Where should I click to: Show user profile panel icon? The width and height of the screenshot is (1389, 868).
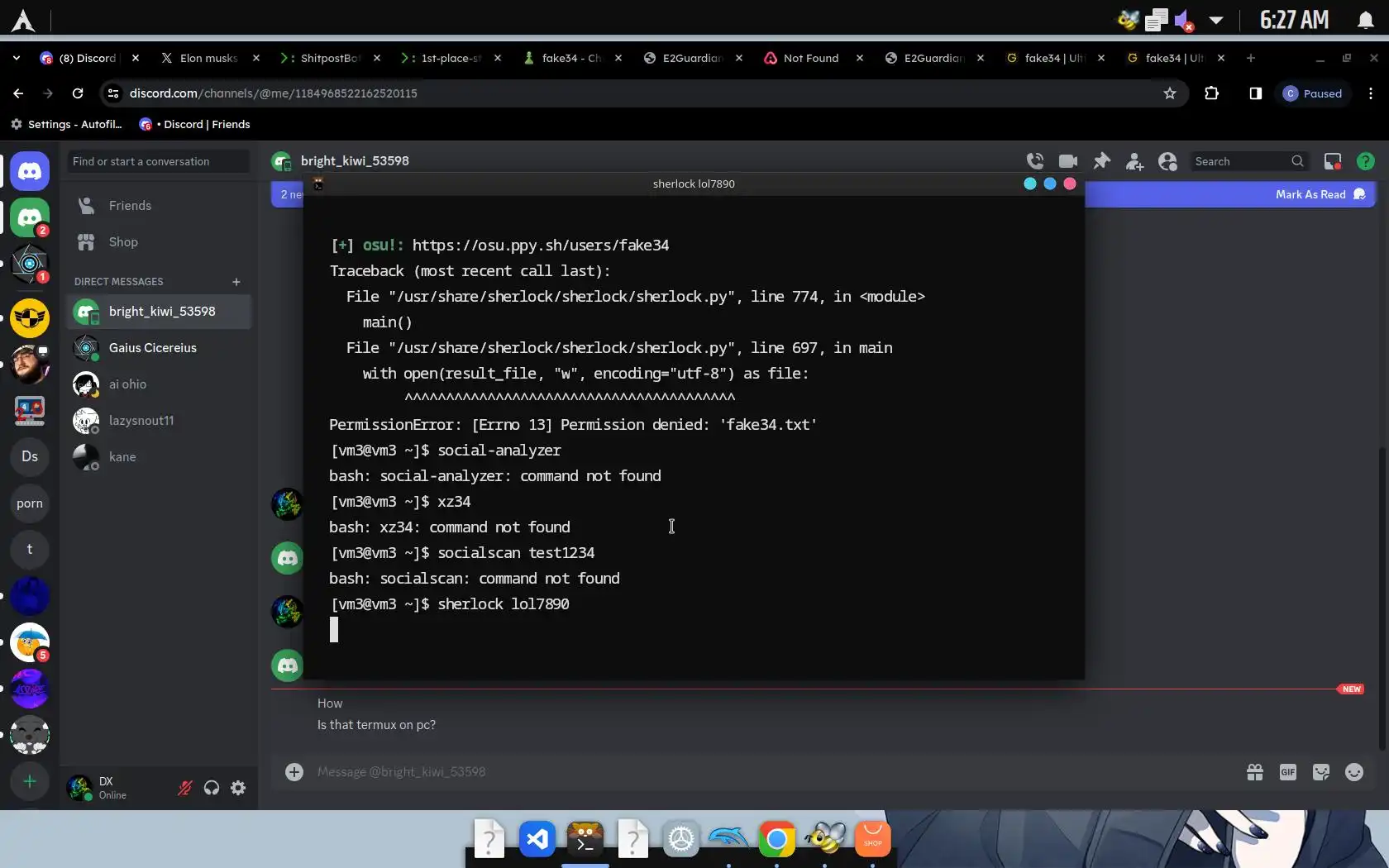[1167, 161]
